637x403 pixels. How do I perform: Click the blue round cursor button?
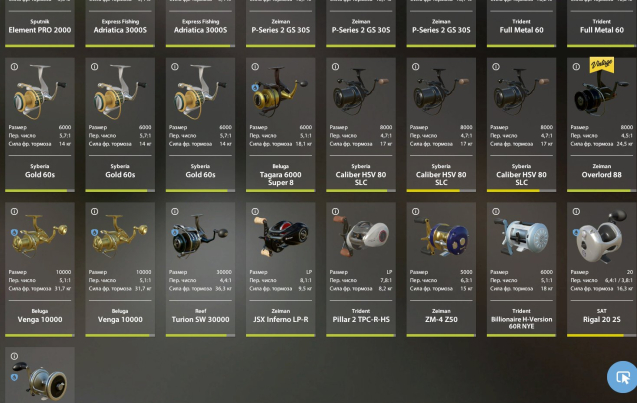(622, 377)
